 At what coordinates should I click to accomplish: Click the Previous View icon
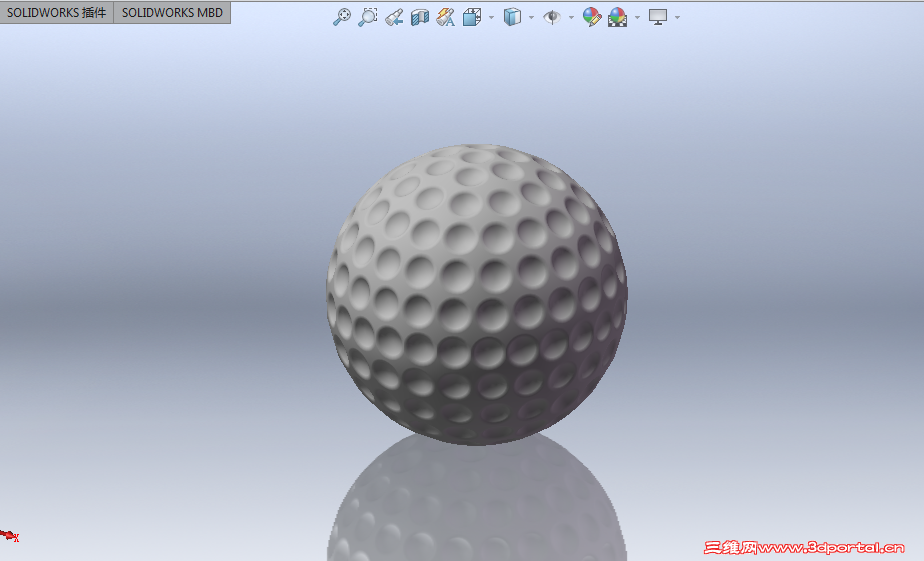coord(394,17)
